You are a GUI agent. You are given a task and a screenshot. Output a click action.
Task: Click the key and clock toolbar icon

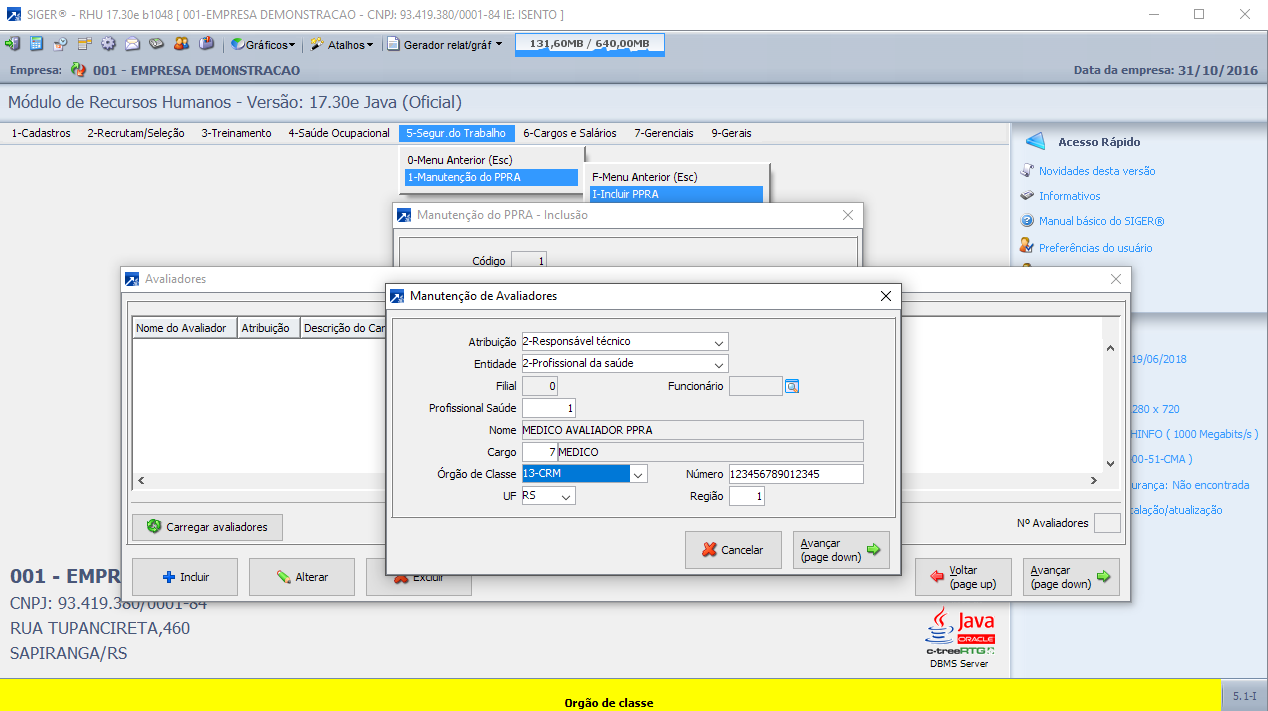point(61,44)
